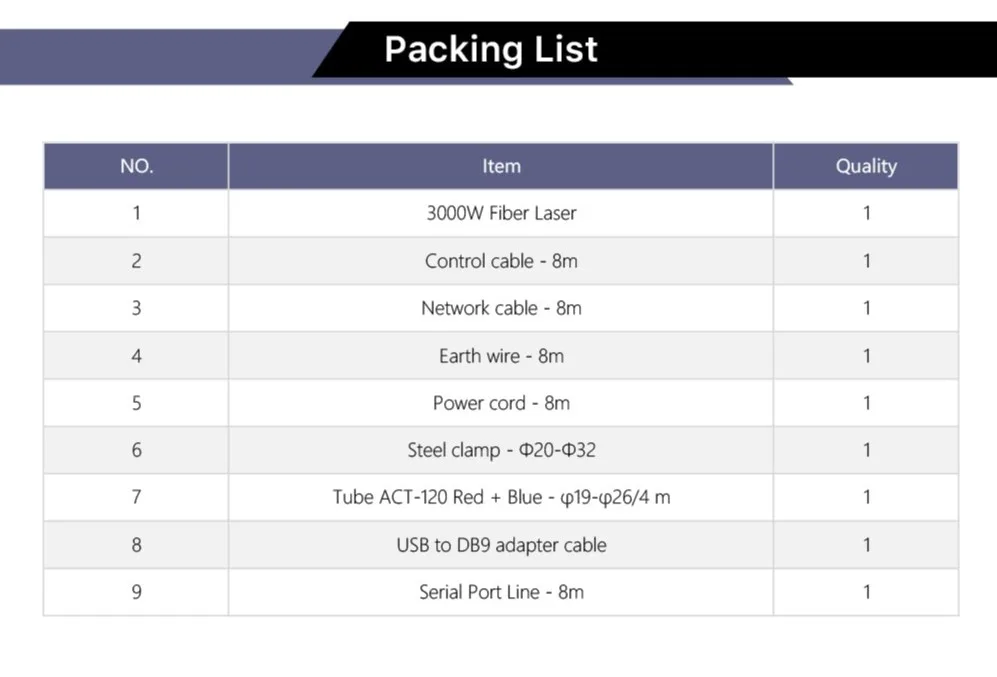Click the Steel clamp Φ20-Φ32 cell

pos(501,449)
